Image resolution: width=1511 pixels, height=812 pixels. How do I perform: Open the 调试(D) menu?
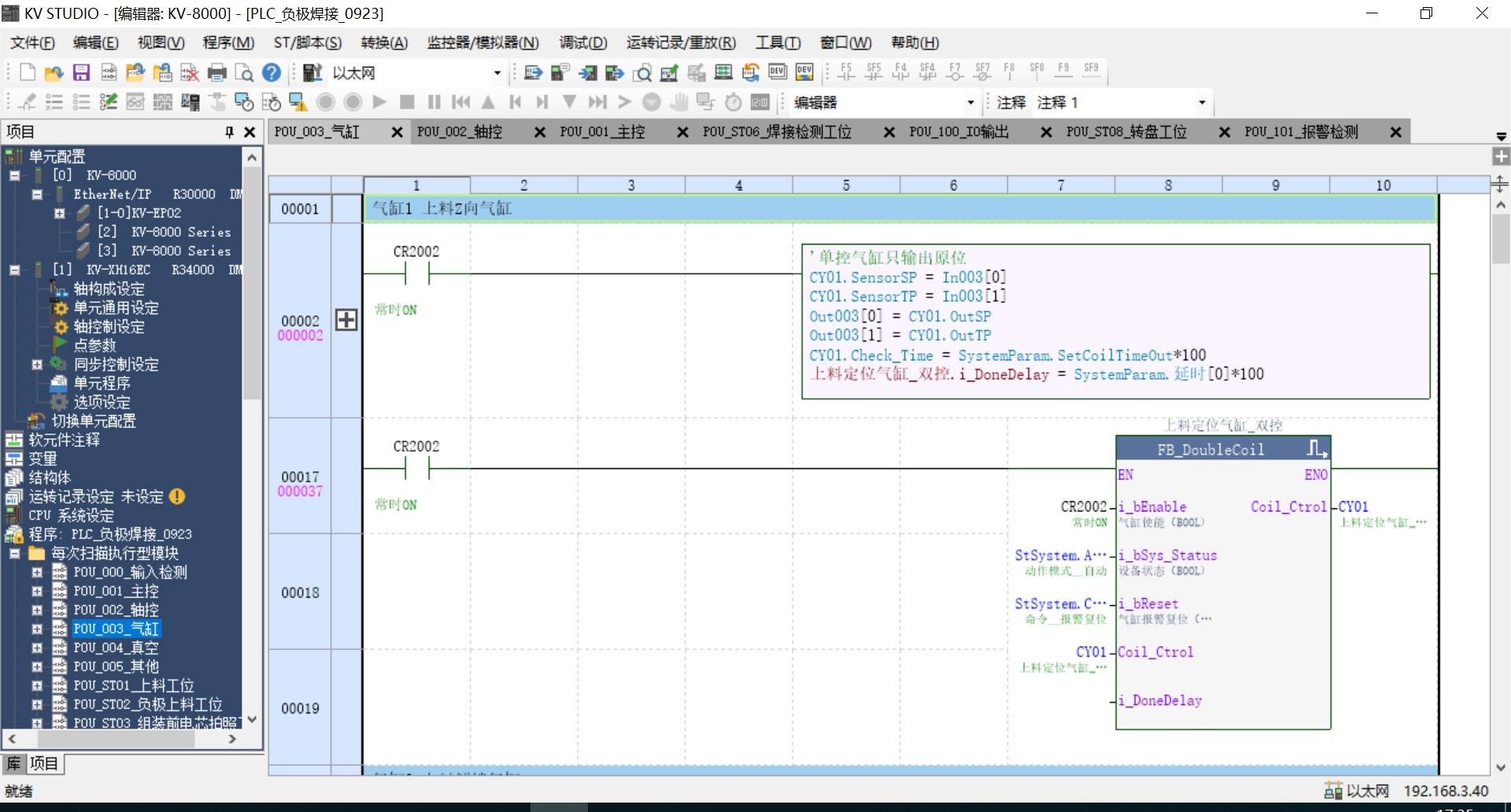coord(583,42)
